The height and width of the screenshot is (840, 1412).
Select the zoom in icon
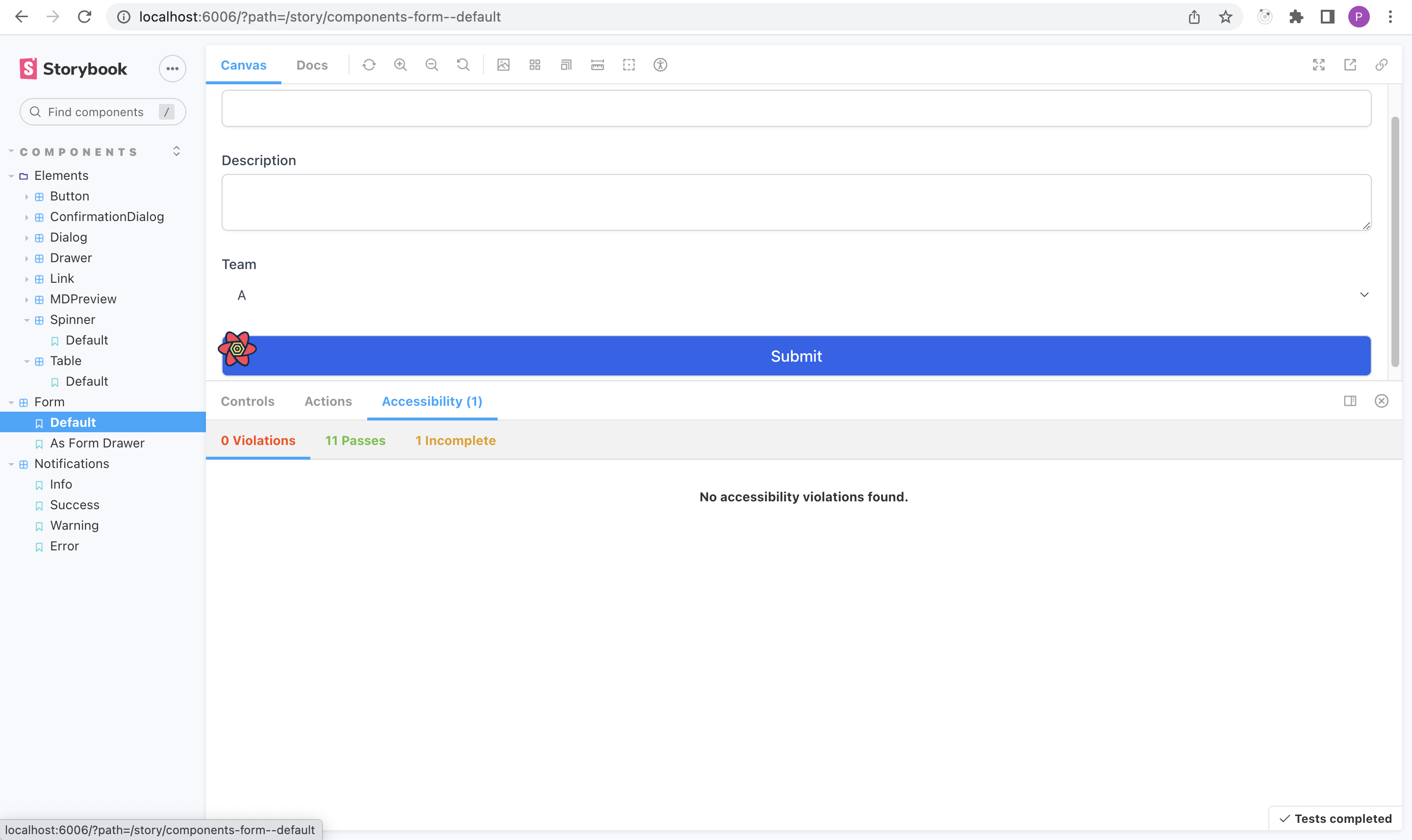pos(400,65)
